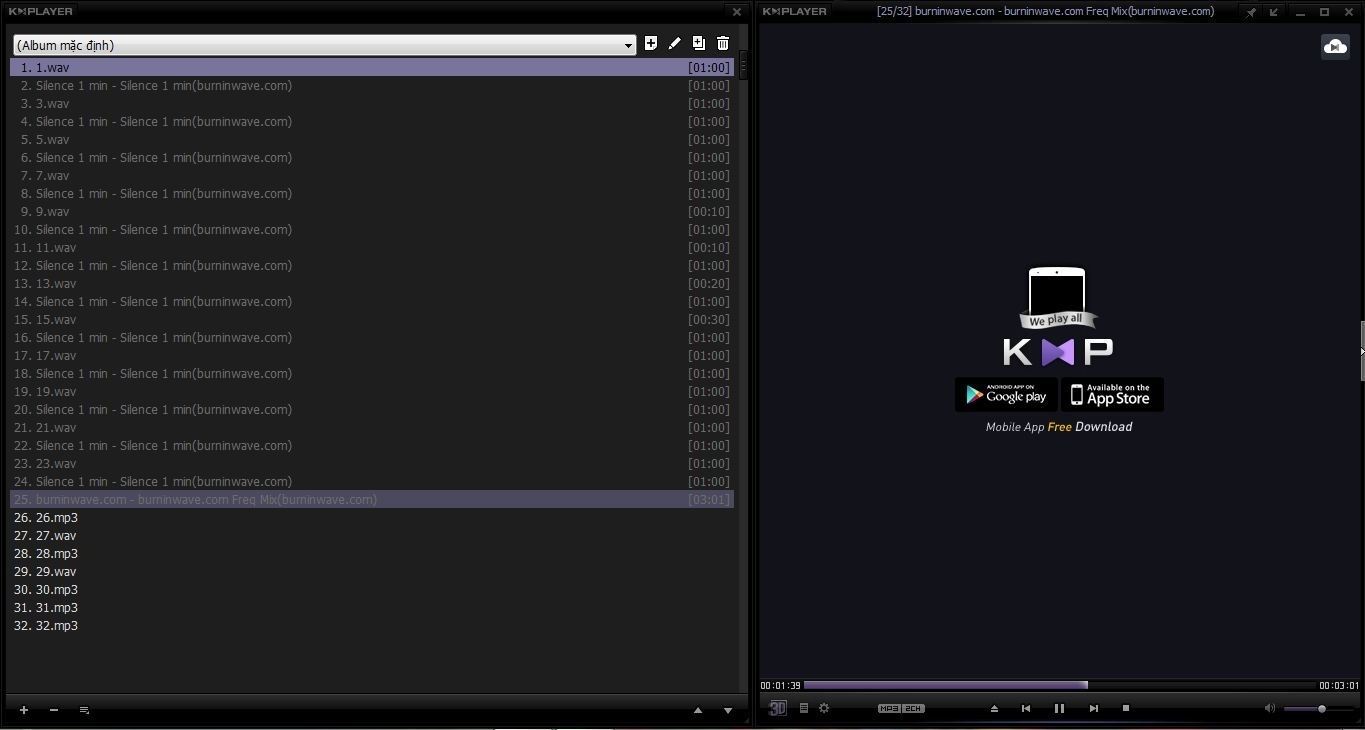Click the App Store download badge

click(1112, 395)
